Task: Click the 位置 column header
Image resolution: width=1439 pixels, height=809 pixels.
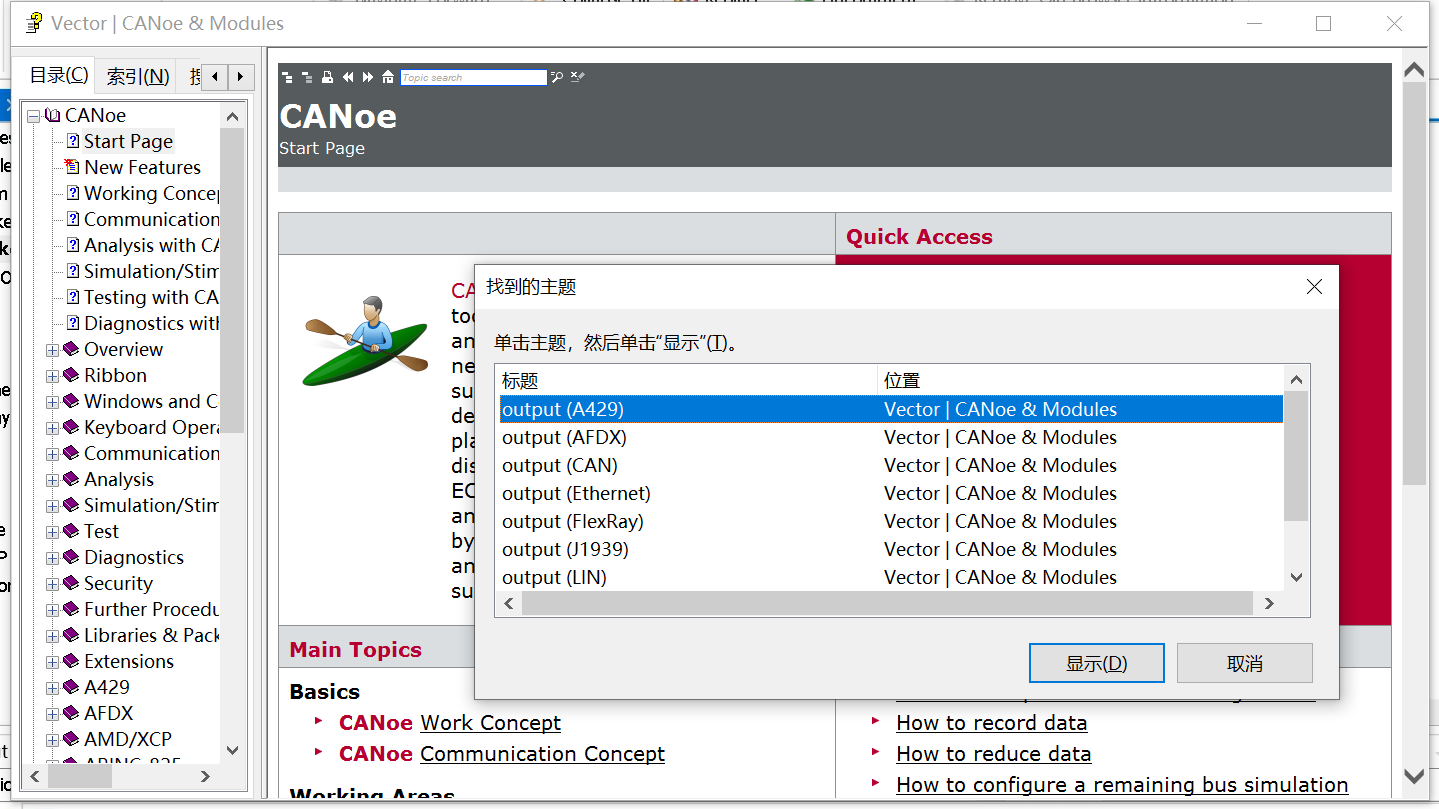Action: click(1080, 380)
